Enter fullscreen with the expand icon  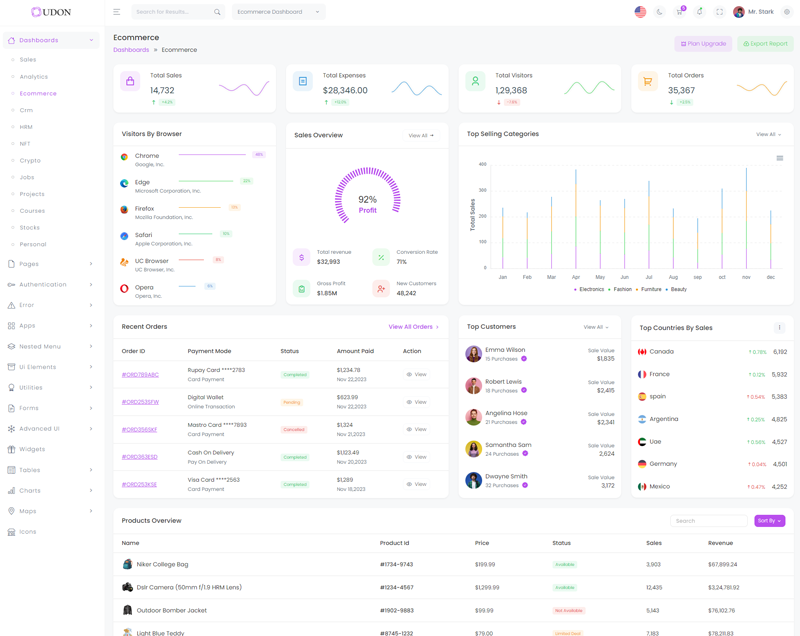point(719,12)
